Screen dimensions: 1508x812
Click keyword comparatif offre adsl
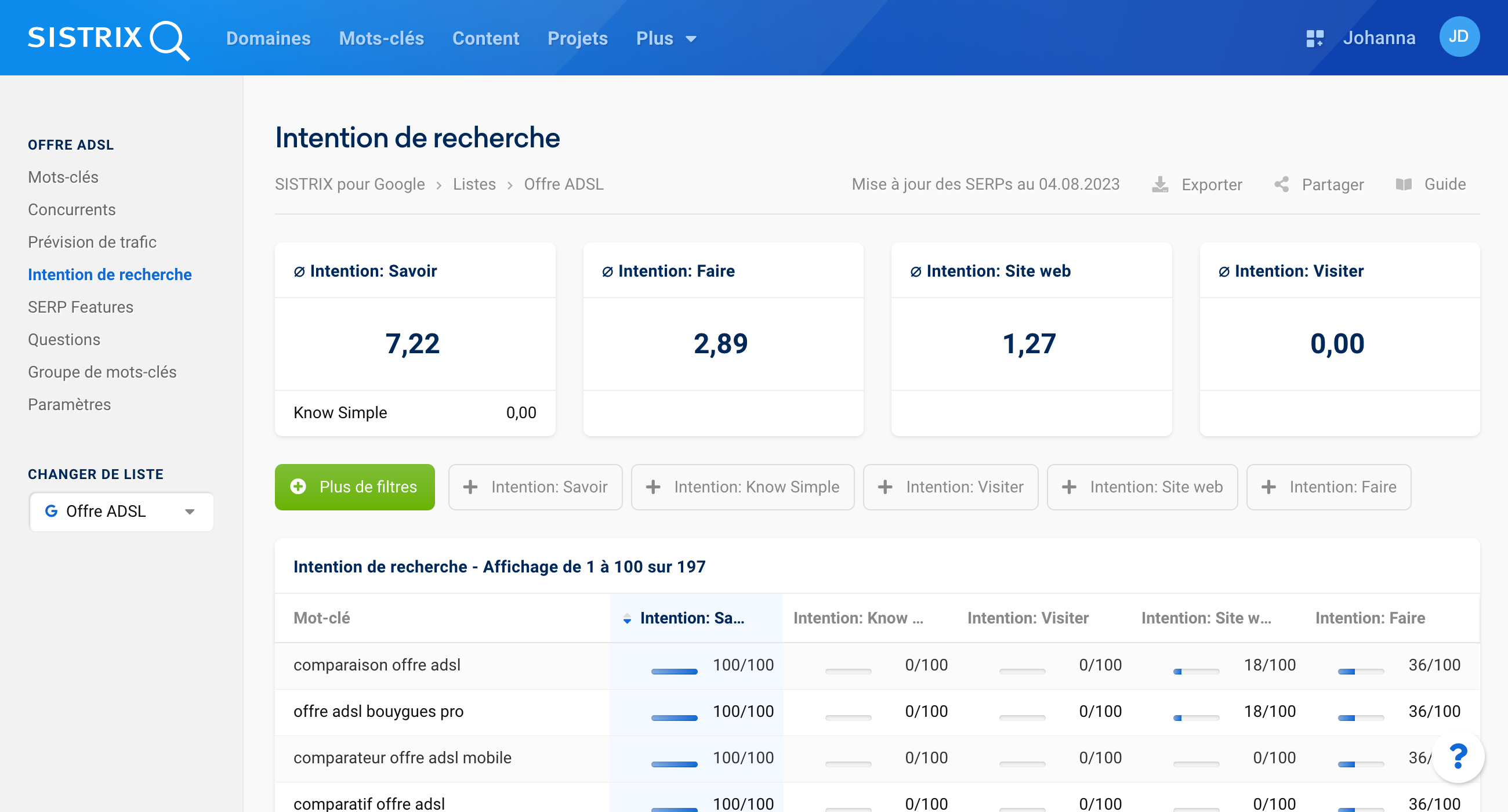click(x=369, y=803)
